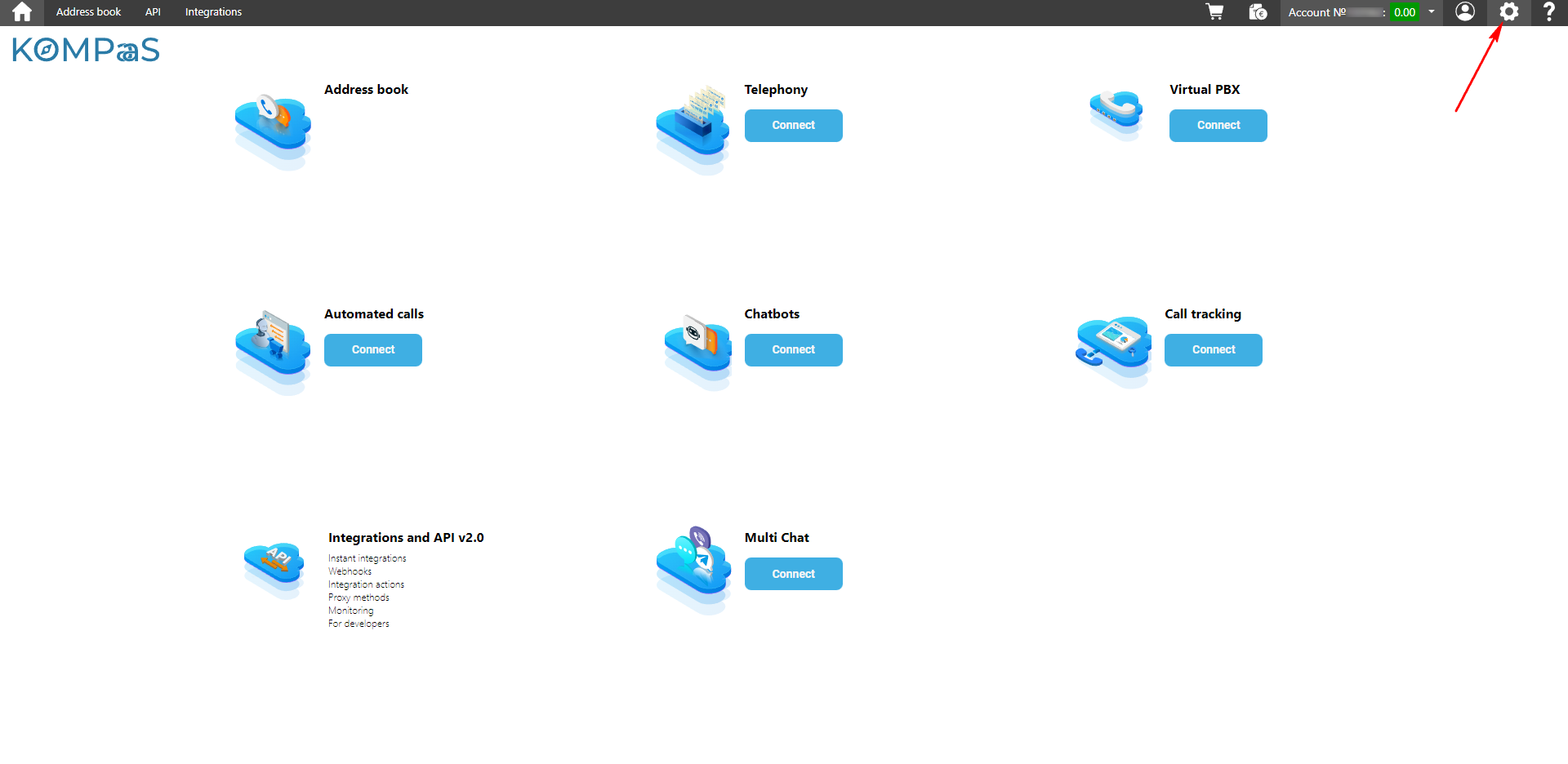Screen dimensions: 1568x764
Task: Click the Account № label
Action: tap(1317, 12)
